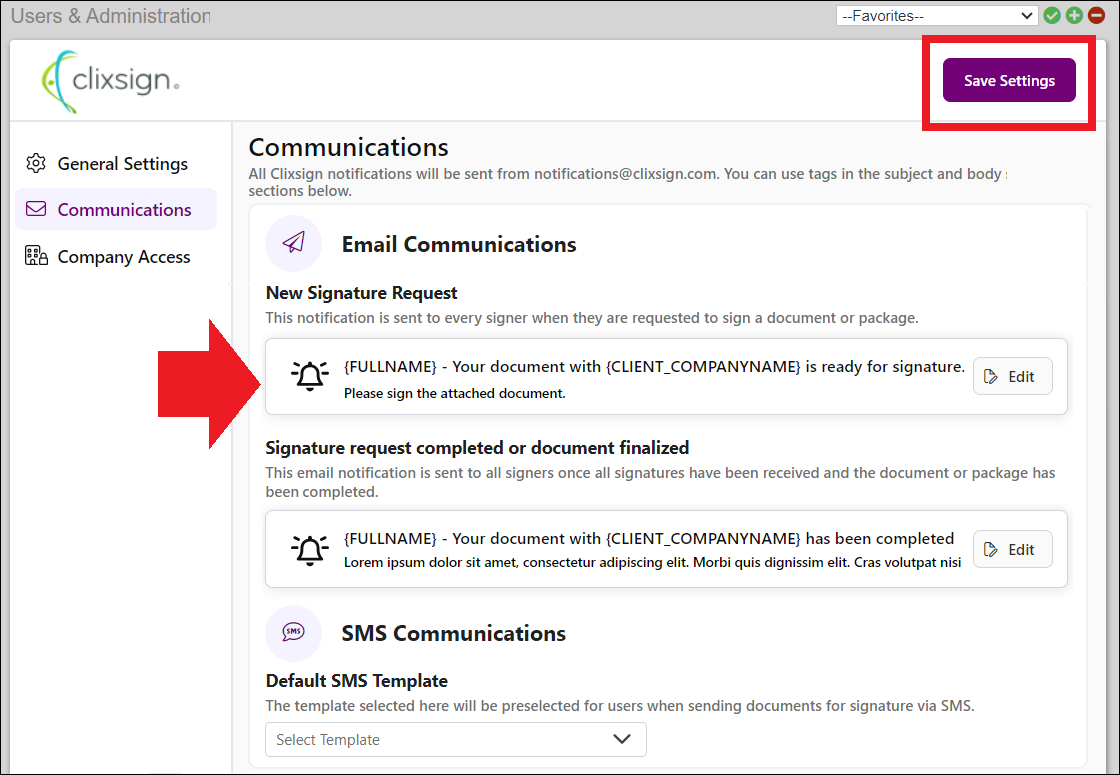
Task: Select the Users & Administration title
Action: pos(110,16)
